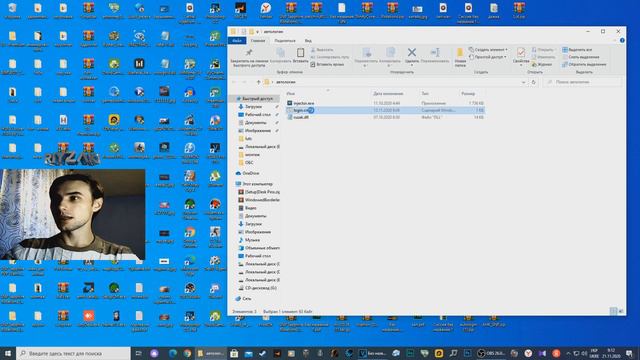Click the Журнал (History) ribbon item
This screenshot has width=640, height=360.
542,64
